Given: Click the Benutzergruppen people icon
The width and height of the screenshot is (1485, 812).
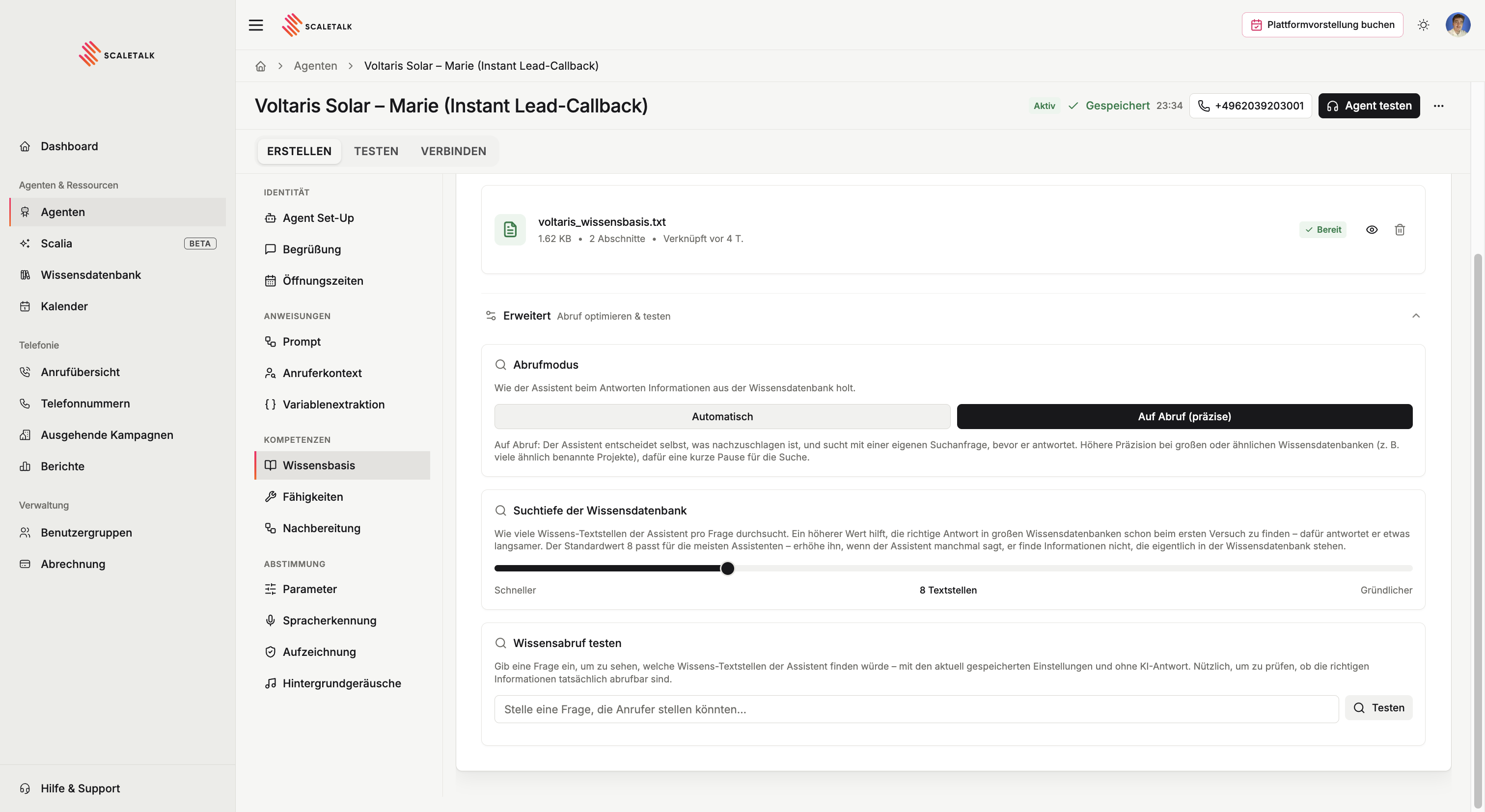Looking at the screenshot, I should pyautogui.click(x=25, y=533).
